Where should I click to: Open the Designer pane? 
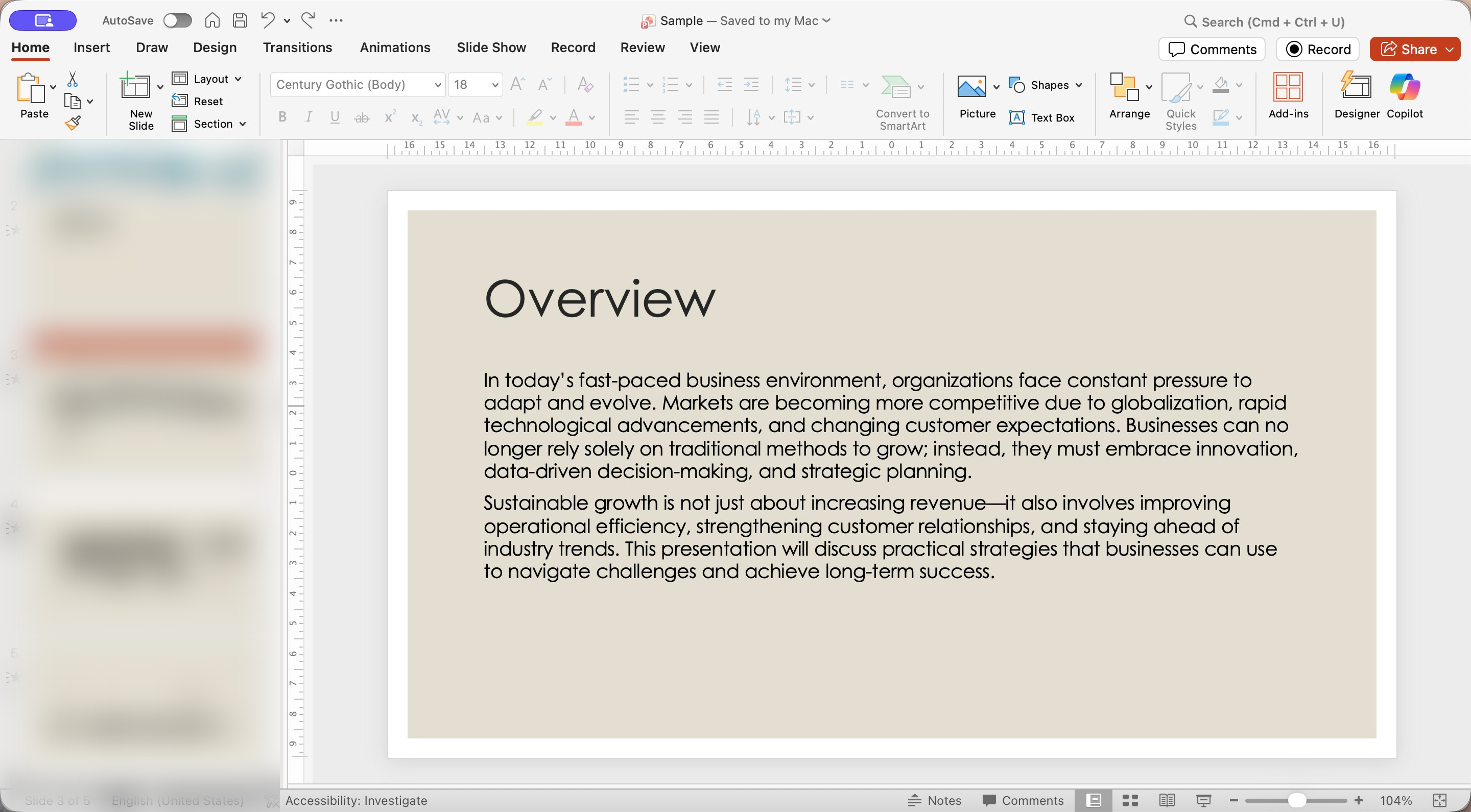pyautogui.click(x=1356, y=95)
